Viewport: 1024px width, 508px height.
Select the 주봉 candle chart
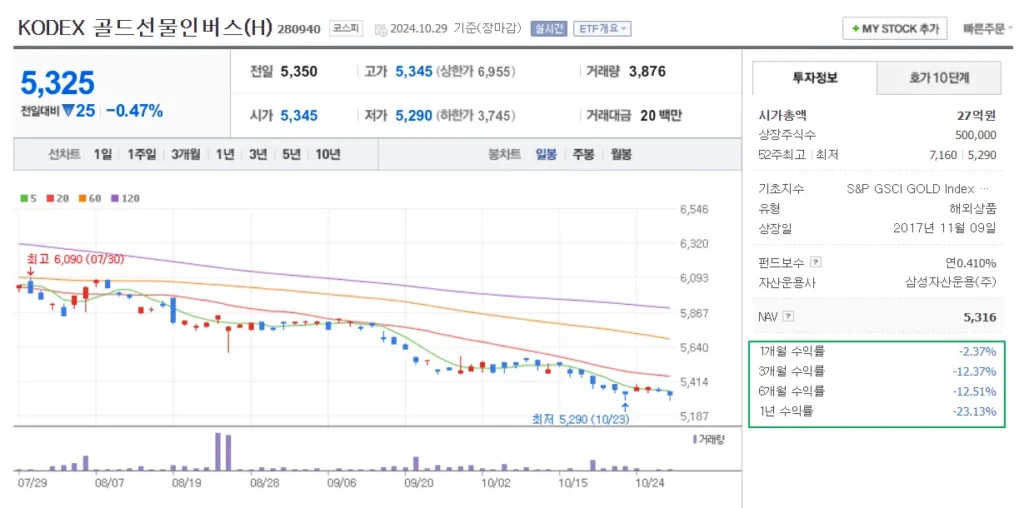(583, 155)
